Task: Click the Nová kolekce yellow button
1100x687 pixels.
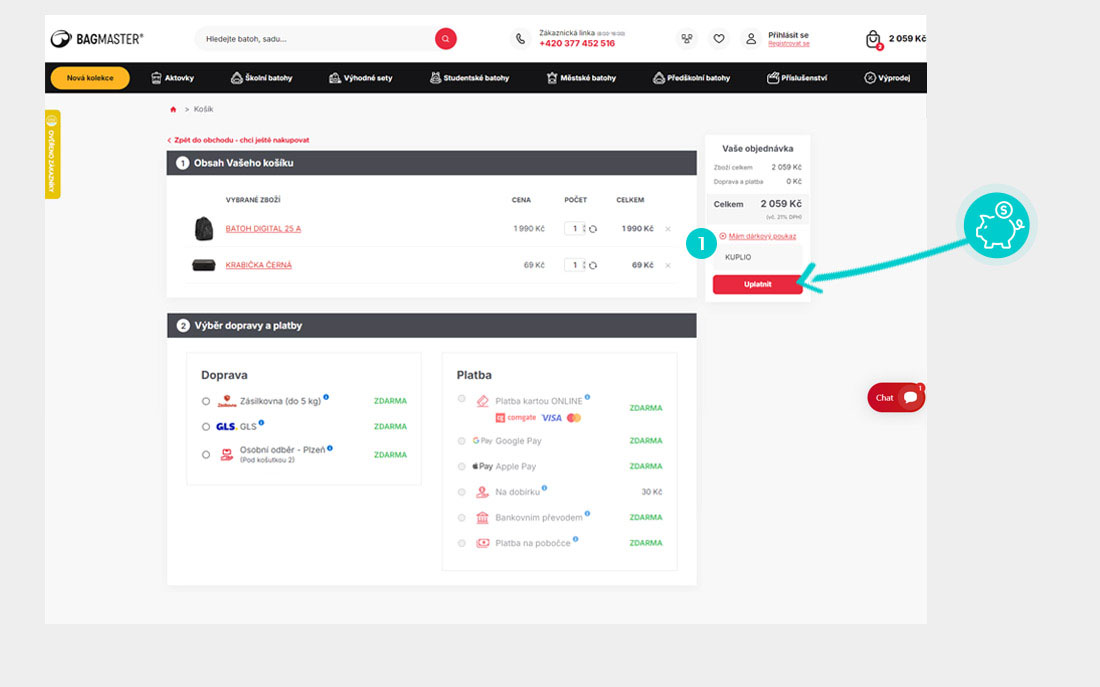Action: click(x=90, y=78)
